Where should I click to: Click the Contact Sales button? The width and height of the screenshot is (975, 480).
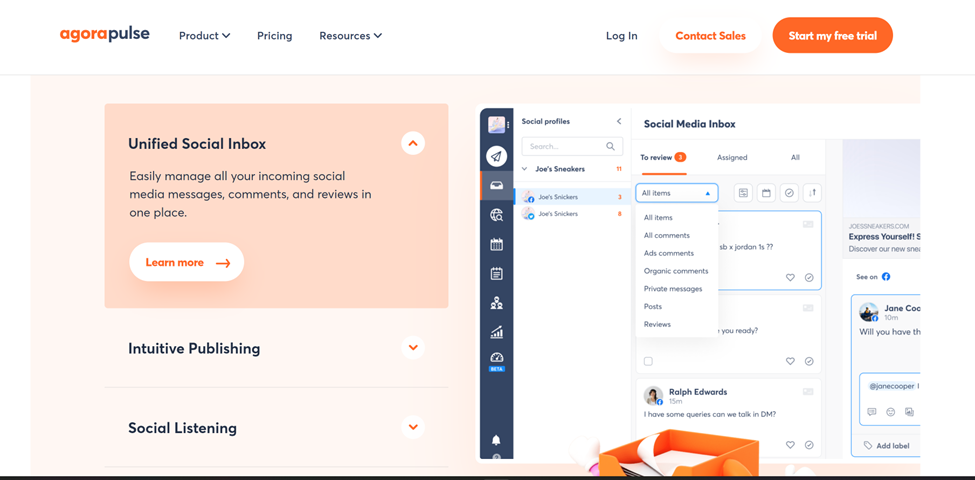pos(710,35)
